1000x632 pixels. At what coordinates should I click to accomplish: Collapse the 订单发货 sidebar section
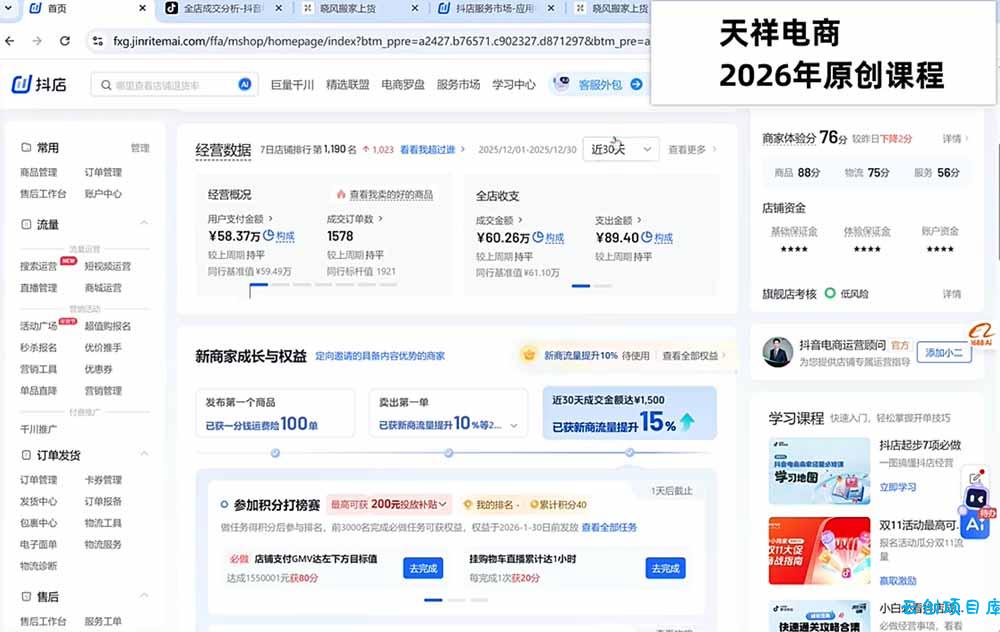click(144, 454)
